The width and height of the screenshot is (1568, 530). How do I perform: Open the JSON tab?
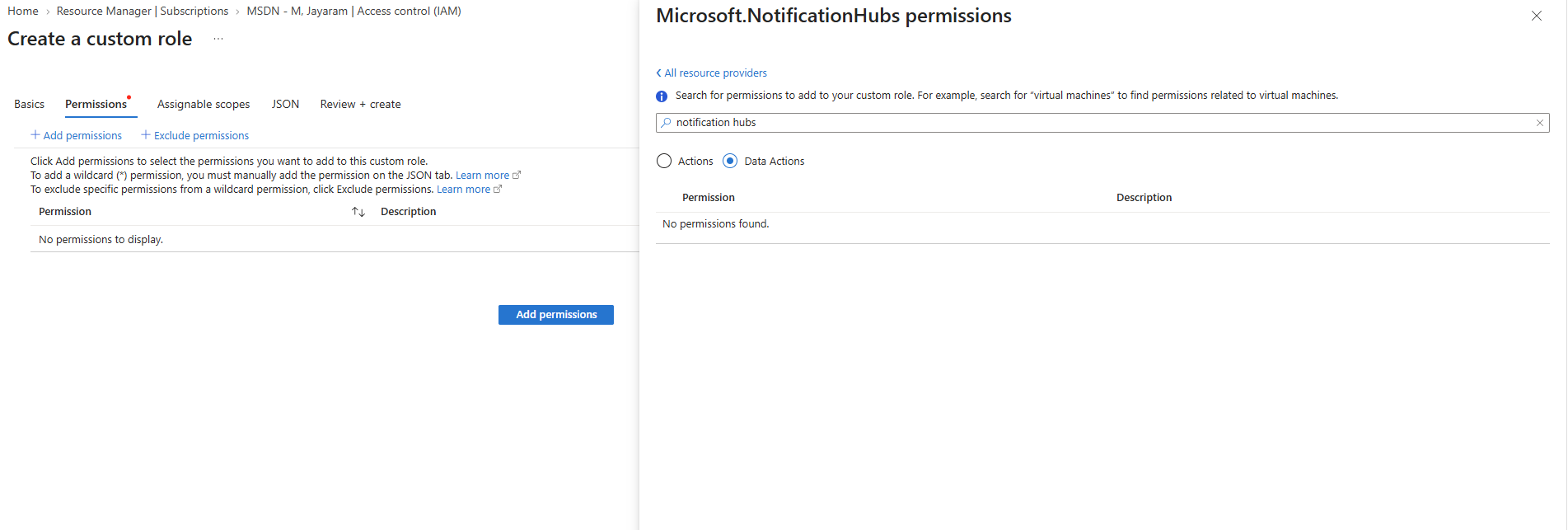coord(285,104)
